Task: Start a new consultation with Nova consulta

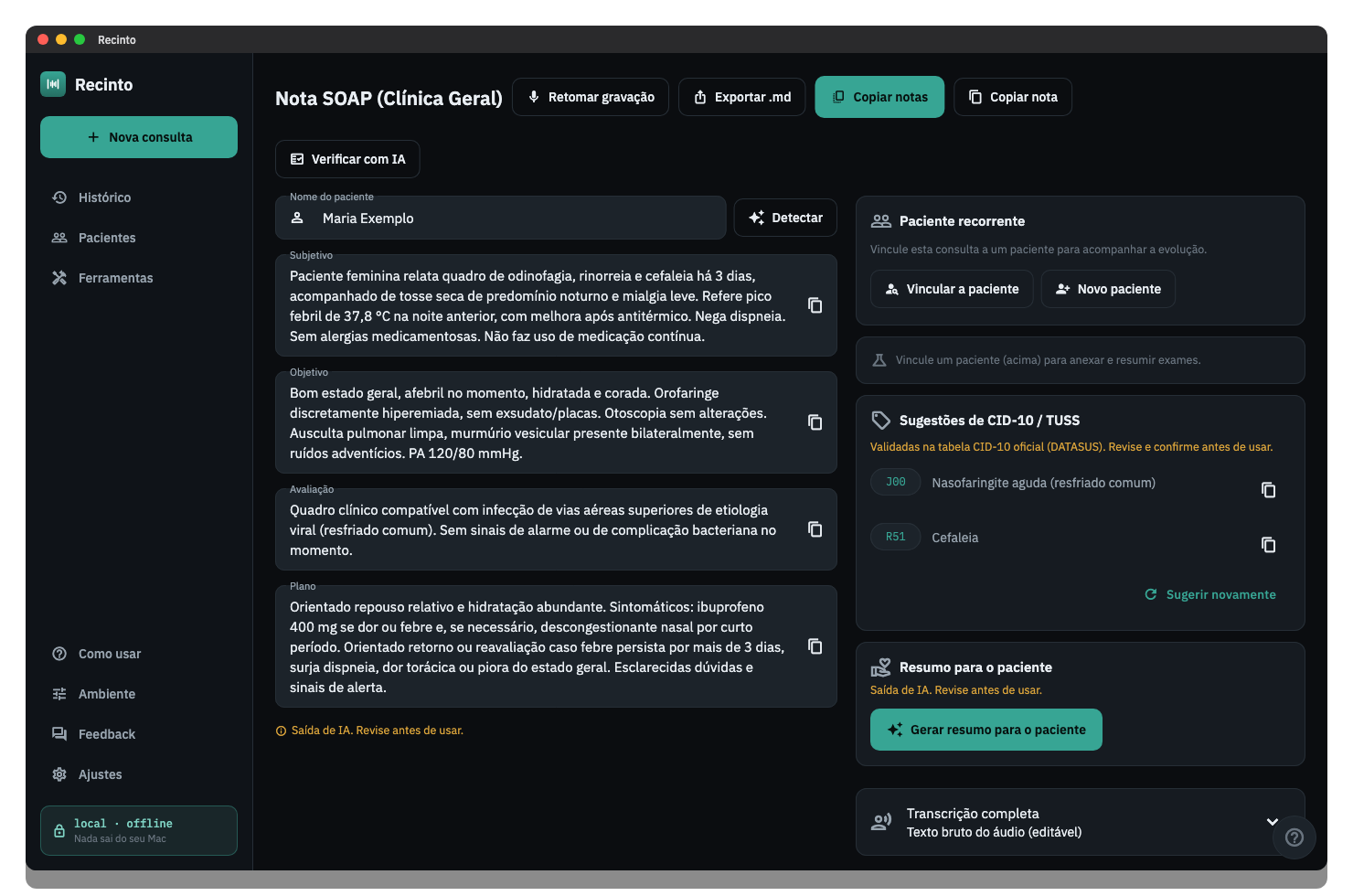Action: click(139, 137)
